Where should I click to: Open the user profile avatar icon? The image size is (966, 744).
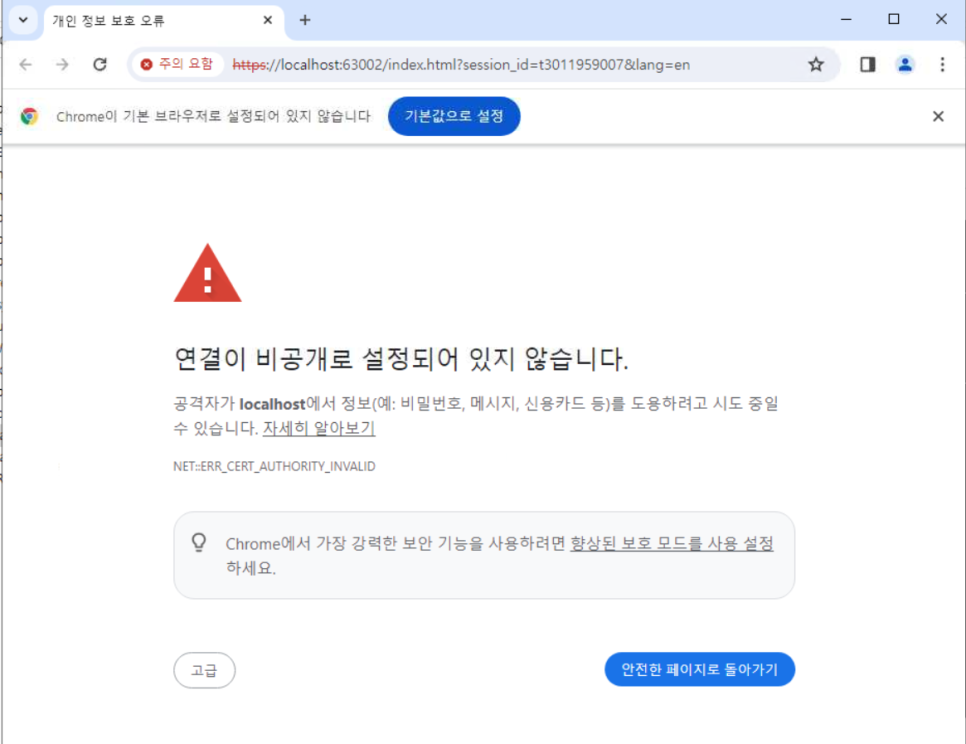[x=905, y=65]
